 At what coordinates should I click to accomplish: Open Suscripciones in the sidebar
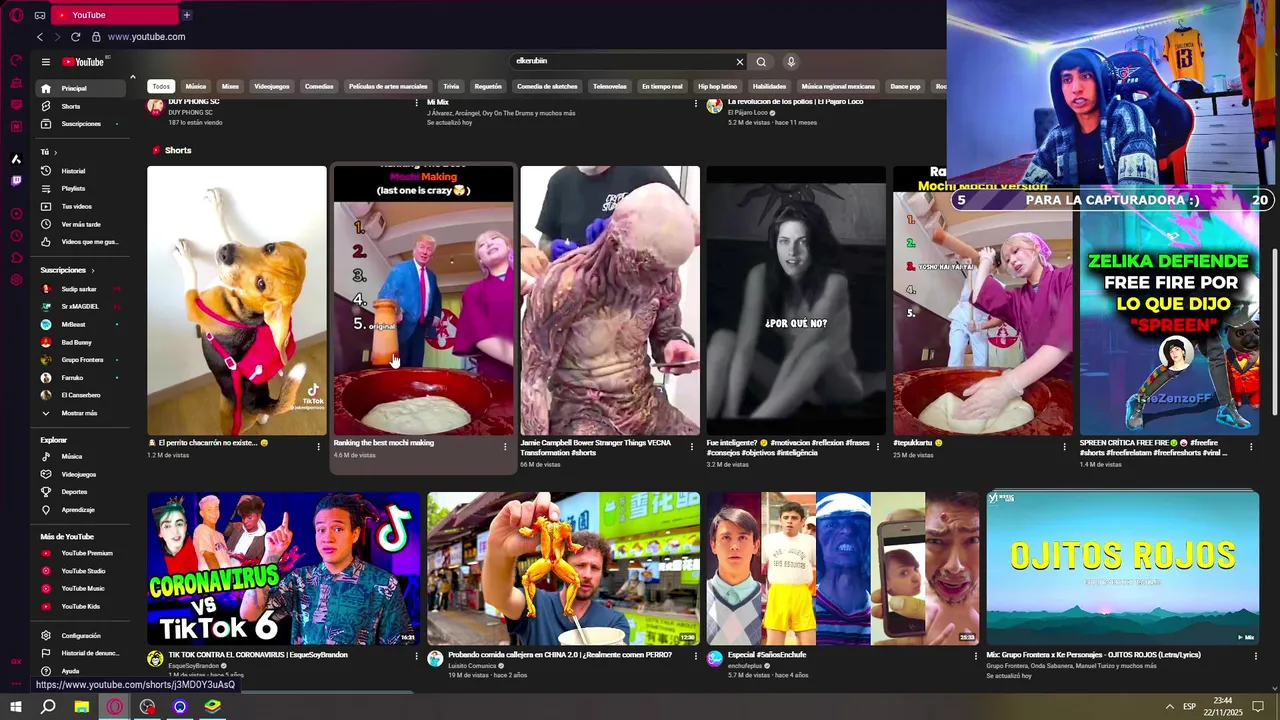[x=80, y=124]
